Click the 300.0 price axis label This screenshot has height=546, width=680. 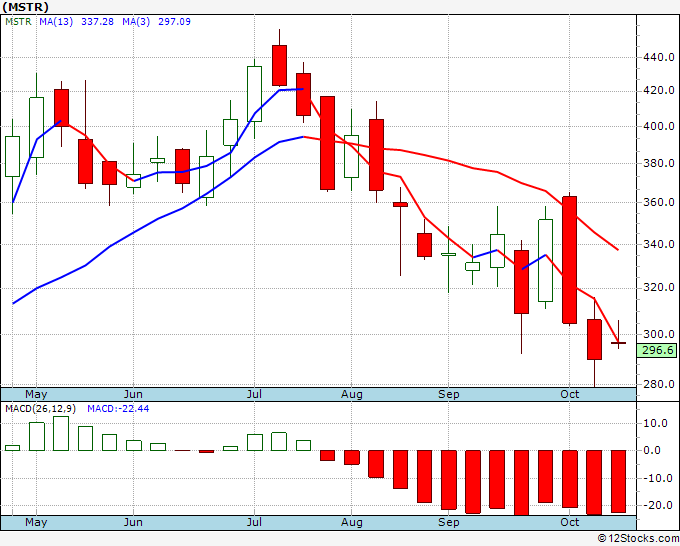point(659,334)
